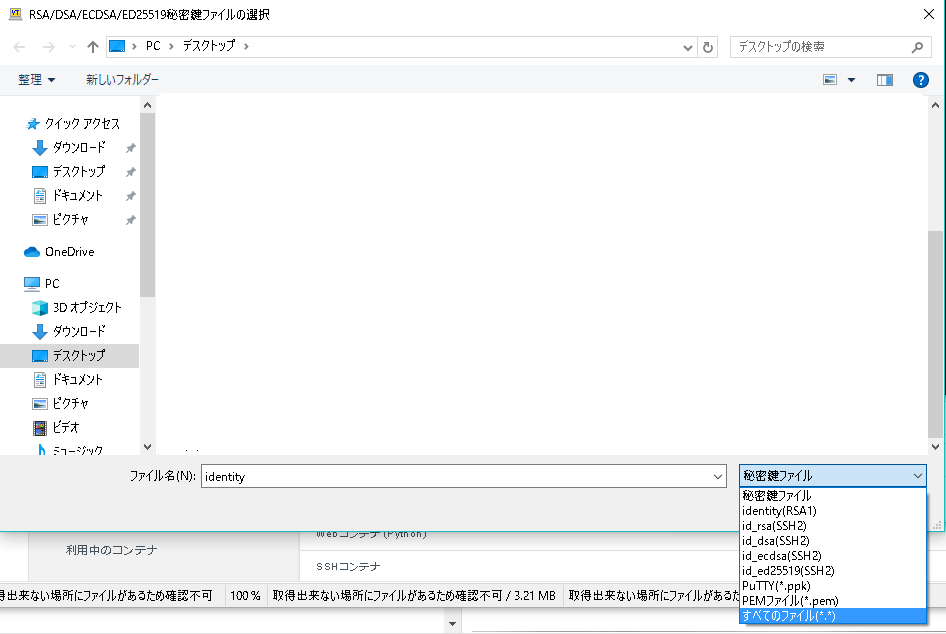Viewport: 946px width, 634px height.
Task: Go back to previous folder
Action: tap(19, 47)
